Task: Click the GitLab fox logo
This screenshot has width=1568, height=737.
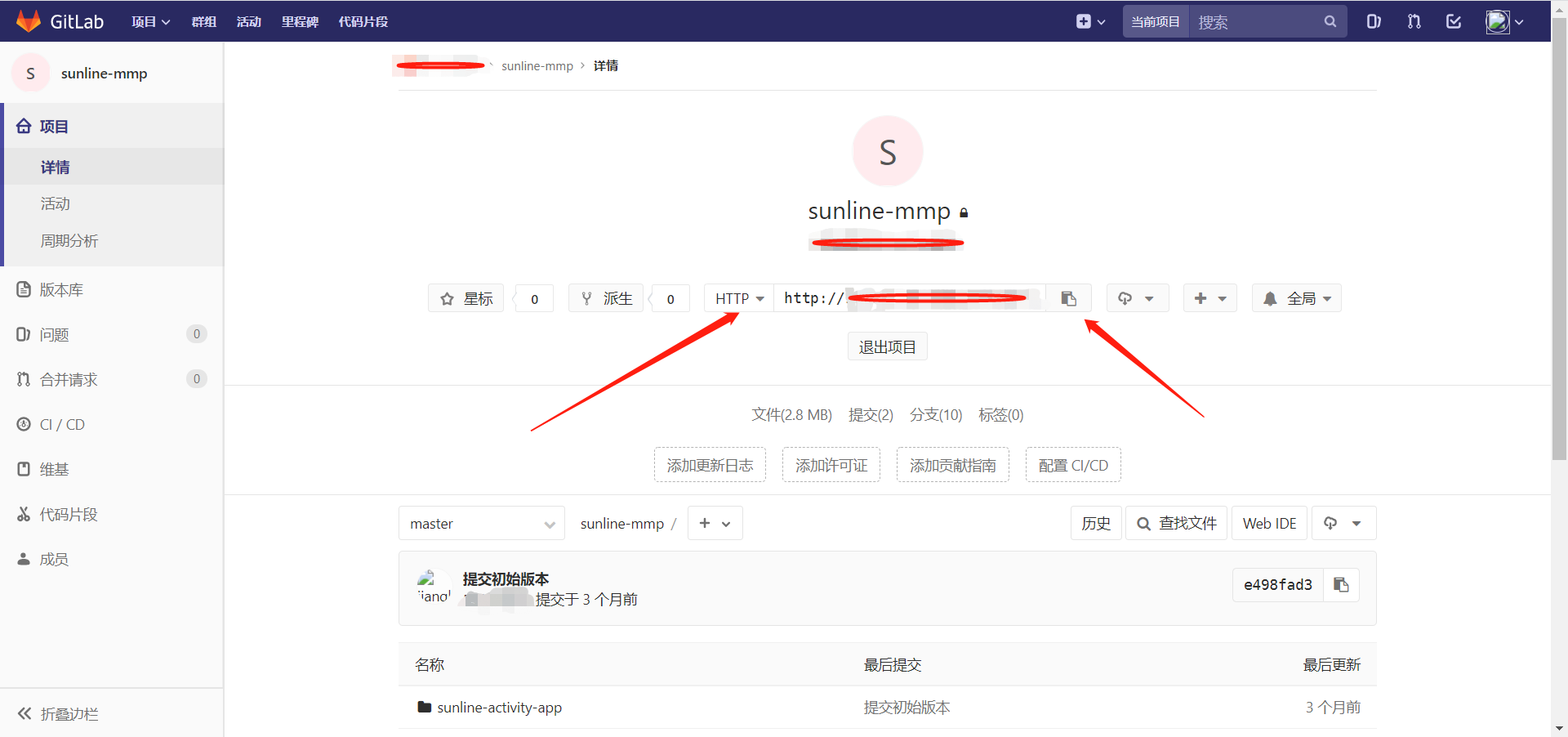Action: (29, 21)
